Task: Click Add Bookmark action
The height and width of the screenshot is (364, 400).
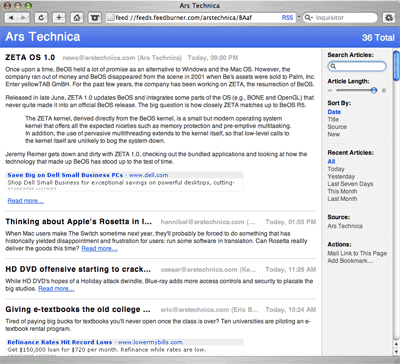Action: click(350, 261)
